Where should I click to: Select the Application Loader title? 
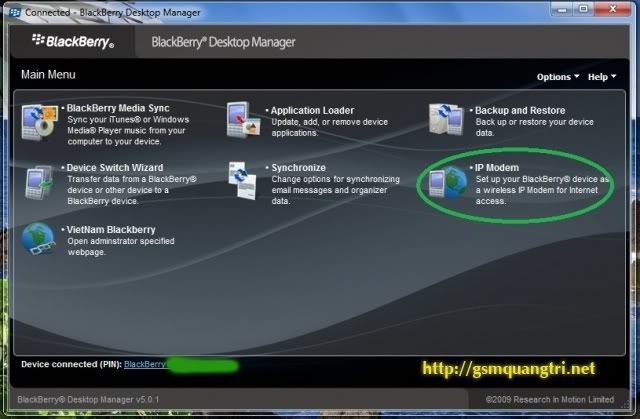tap(312, 111)
